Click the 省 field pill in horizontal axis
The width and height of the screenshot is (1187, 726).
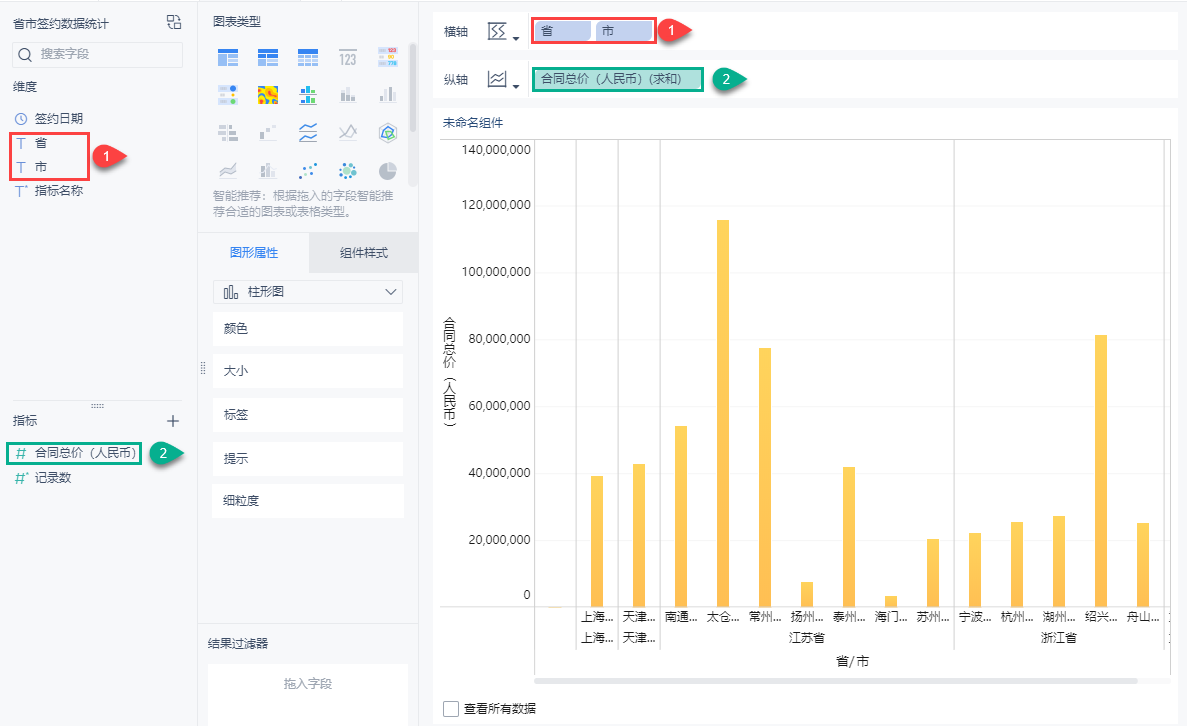click(562, 31)
